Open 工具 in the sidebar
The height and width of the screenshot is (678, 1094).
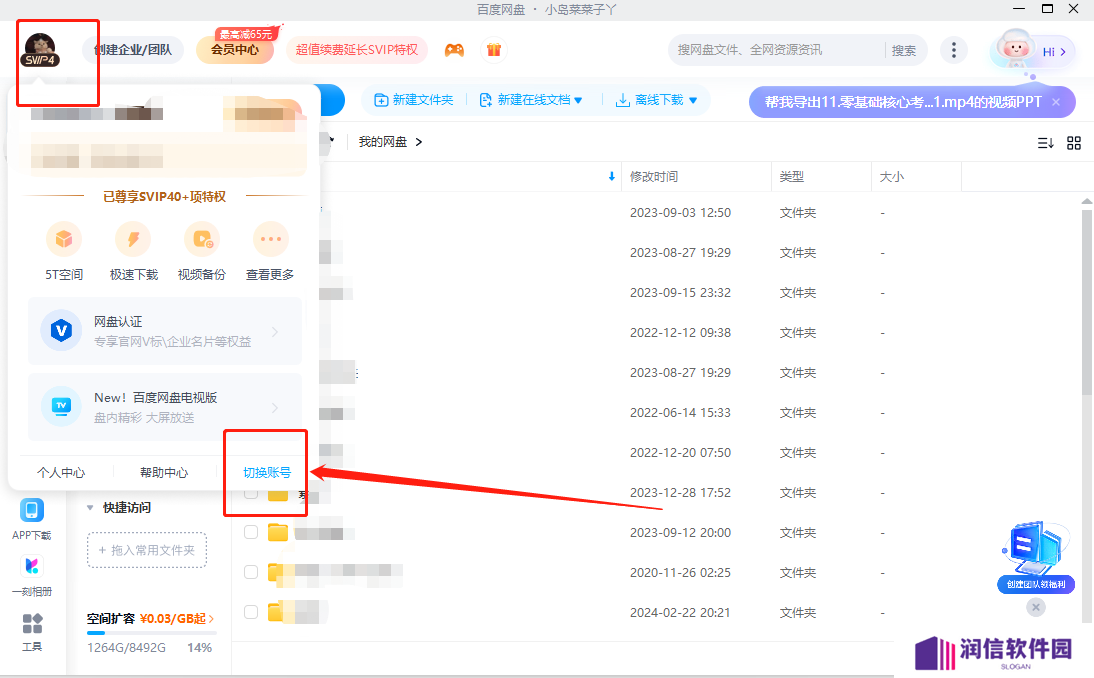click(x=32, y=632)
